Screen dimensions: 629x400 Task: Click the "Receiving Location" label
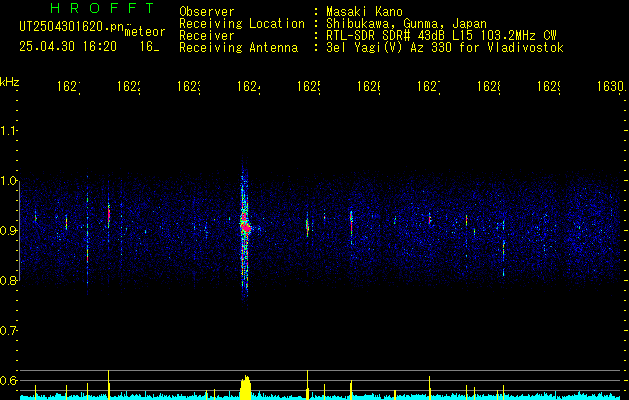[242, 24]
